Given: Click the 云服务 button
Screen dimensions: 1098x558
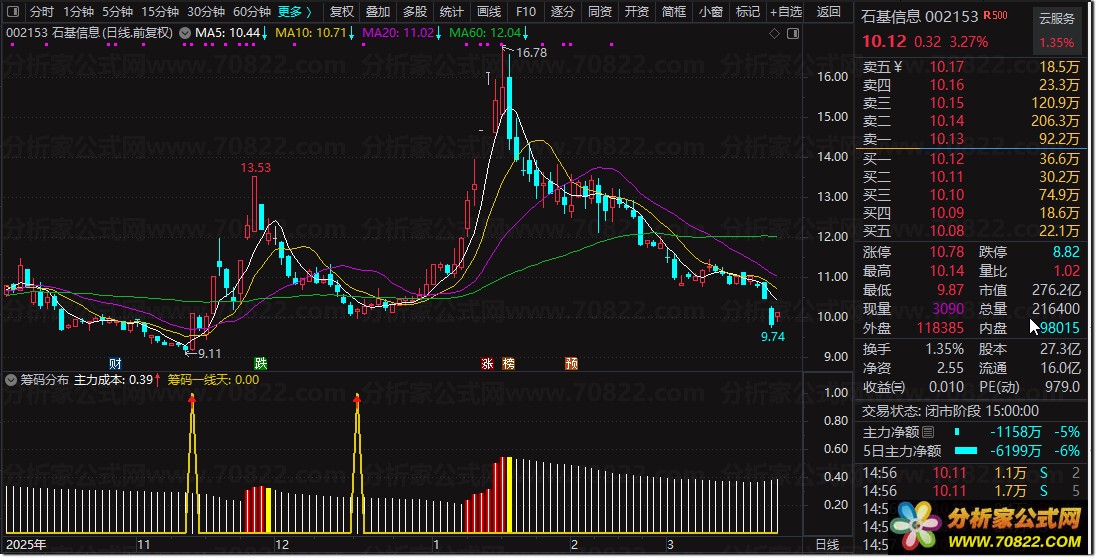Looking at the screenshot, I should point(1057,18).
